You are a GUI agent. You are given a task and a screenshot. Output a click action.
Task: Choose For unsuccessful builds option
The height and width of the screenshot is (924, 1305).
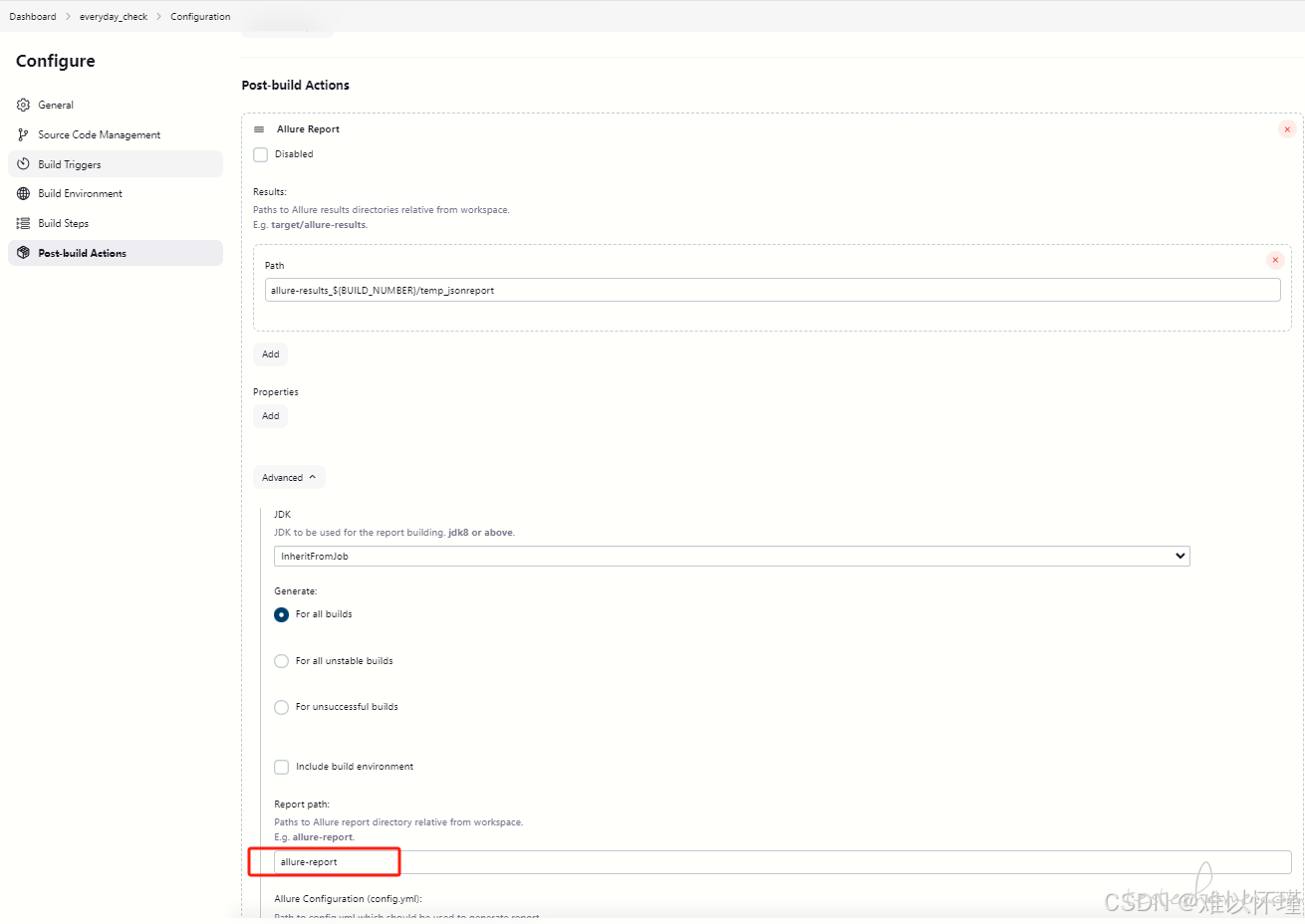tap(282, 707)
